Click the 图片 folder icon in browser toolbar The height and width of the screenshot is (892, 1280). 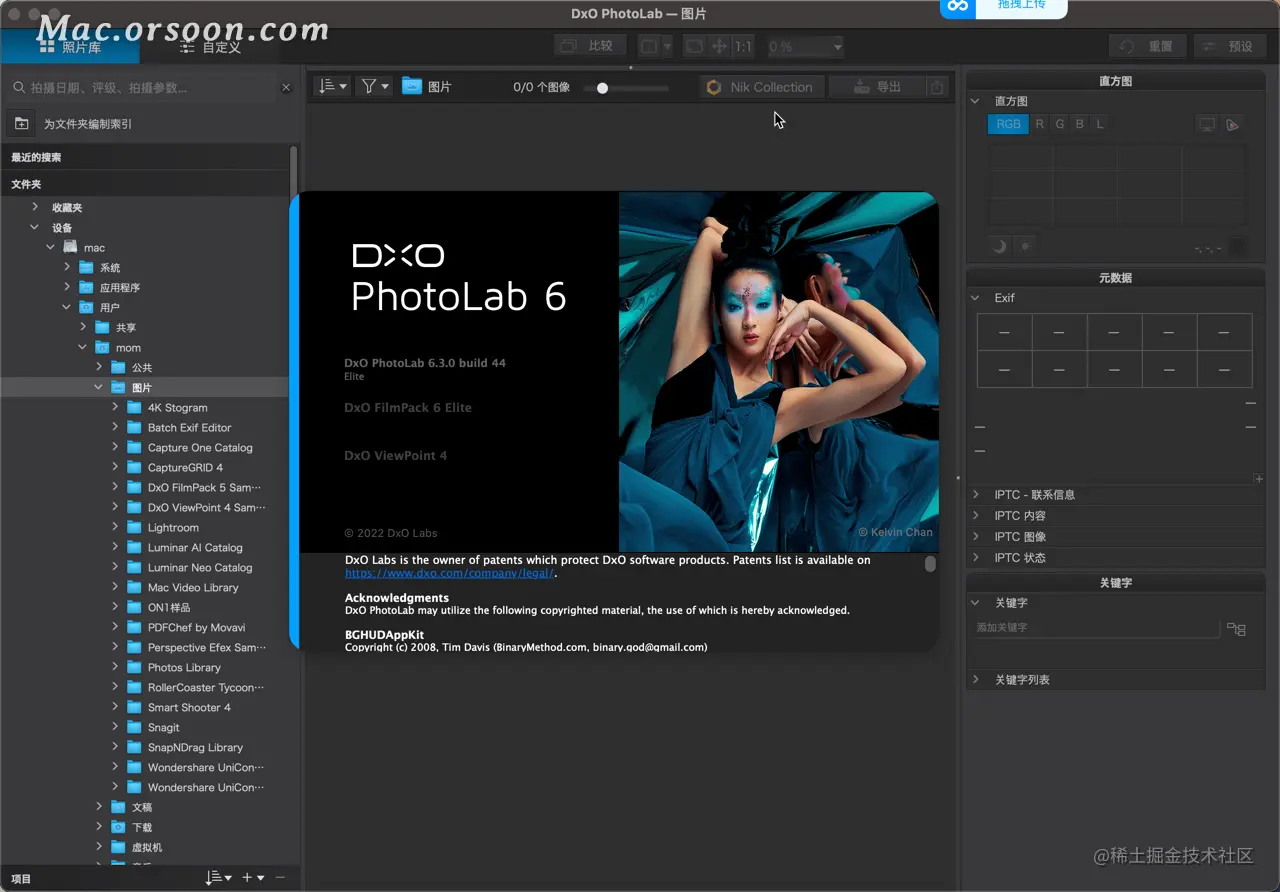(x=412, y=86)
